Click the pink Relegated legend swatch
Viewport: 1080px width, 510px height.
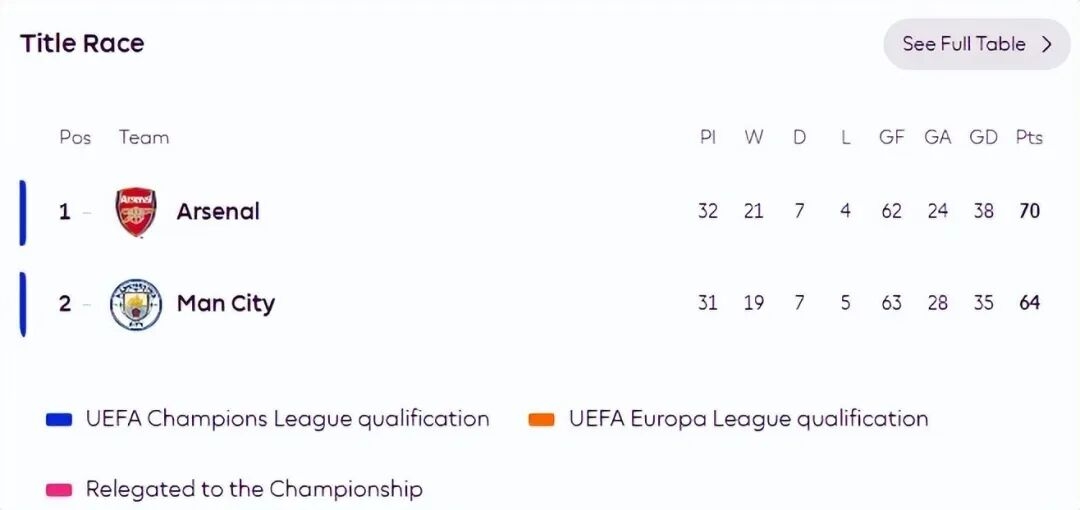pyautogui.click(x=60, y=490)
